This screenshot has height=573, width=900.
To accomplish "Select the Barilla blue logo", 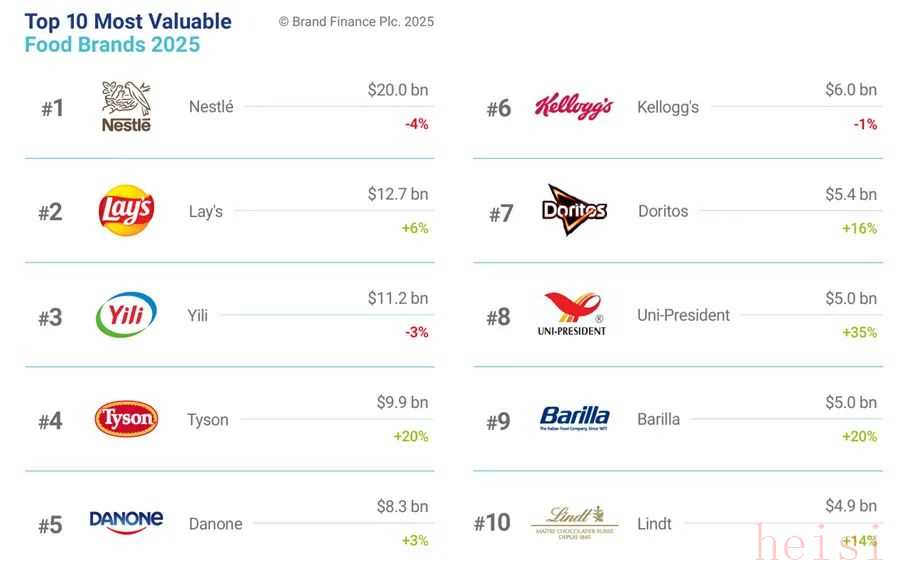I will (574, 418).
